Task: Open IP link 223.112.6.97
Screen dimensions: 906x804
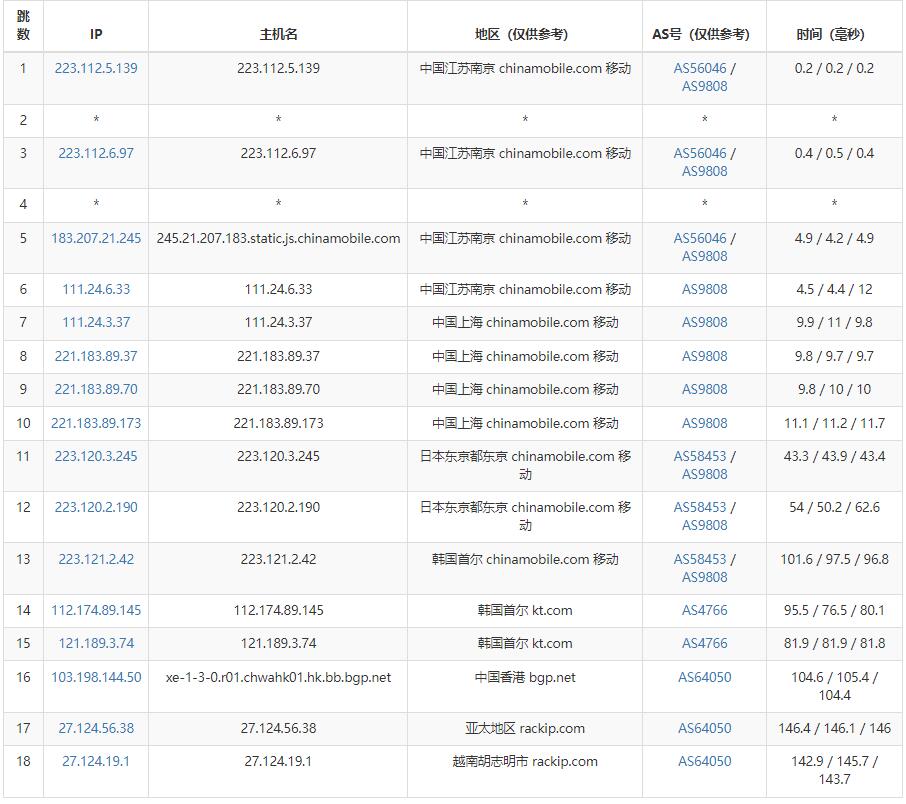Action: click(96, 153)
